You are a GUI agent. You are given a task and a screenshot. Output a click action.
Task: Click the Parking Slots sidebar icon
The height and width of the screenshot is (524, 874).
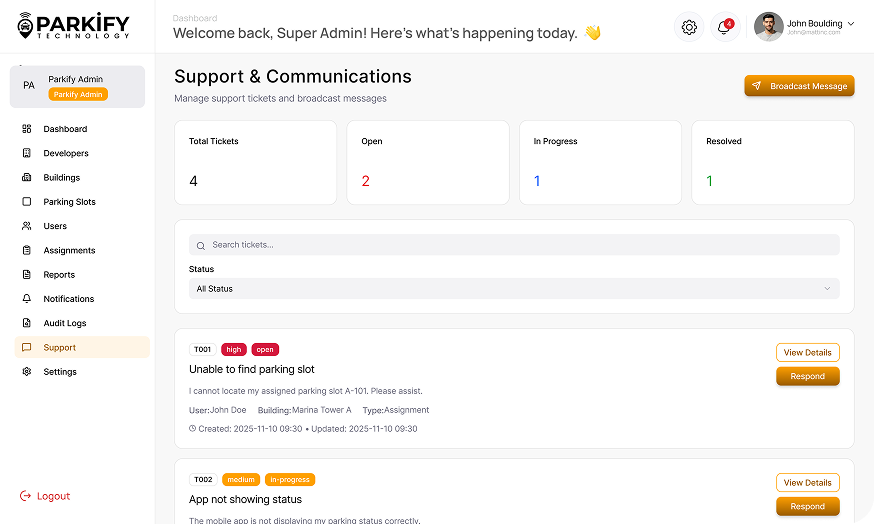click(x=26, y=202)
